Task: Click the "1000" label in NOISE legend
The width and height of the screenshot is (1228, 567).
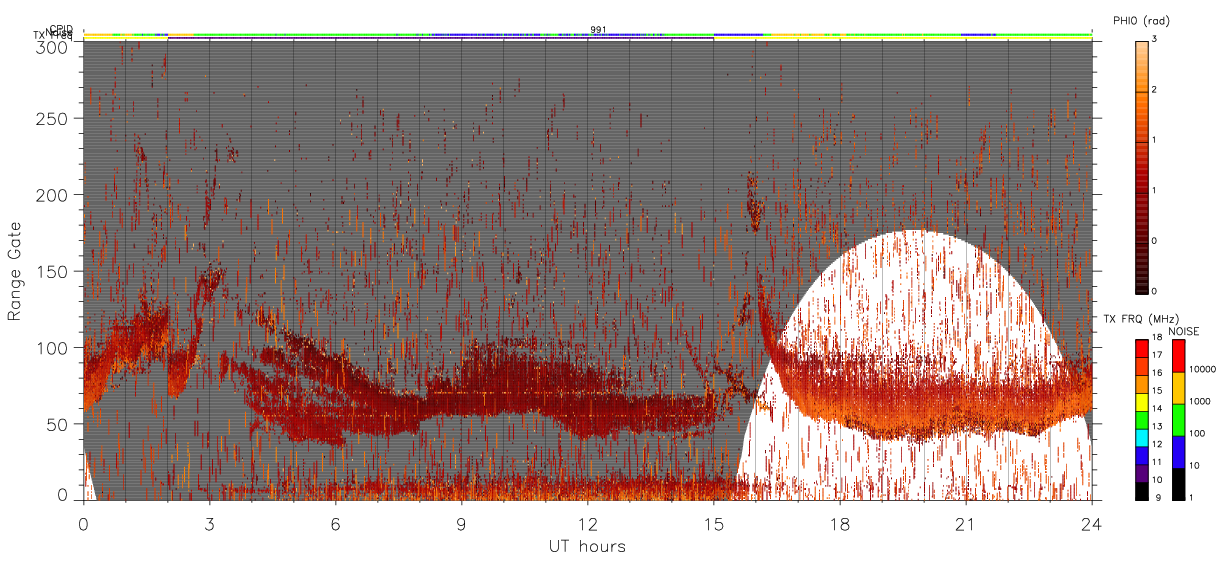Action: (x=1200, y=401)
